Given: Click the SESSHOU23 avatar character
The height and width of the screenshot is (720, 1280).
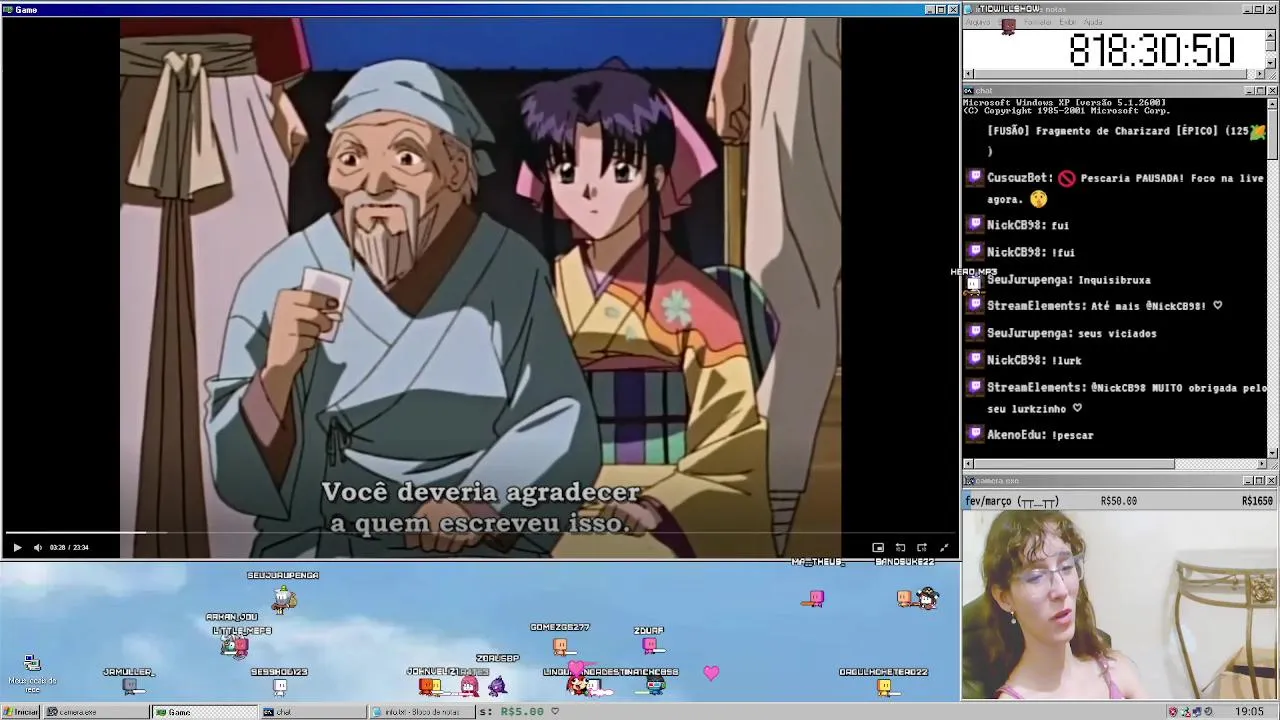Looking at the screenshot, I should pos(280,687).
